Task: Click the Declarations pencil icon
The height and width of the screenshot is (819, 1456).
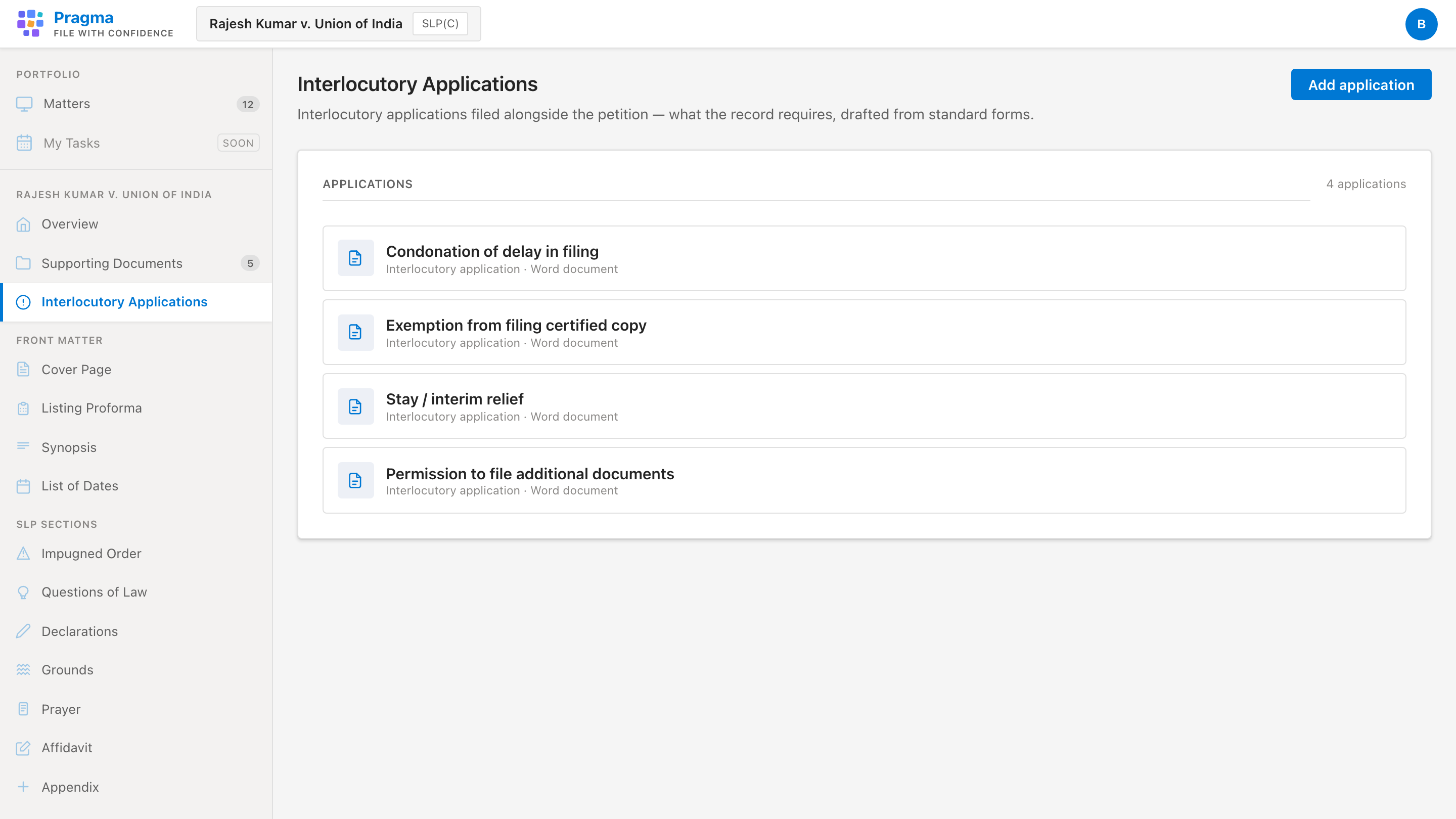Action: coord(23,631)
